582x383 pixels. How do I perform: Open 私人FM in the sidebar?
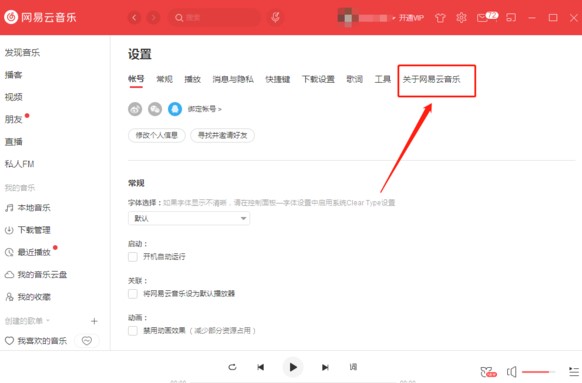click(x=20, y=164)
